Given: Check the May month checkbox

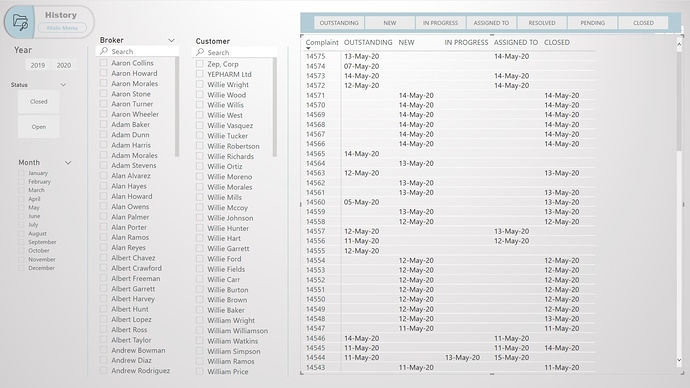Looking at the screenshot, I should [x=21, y=208].
